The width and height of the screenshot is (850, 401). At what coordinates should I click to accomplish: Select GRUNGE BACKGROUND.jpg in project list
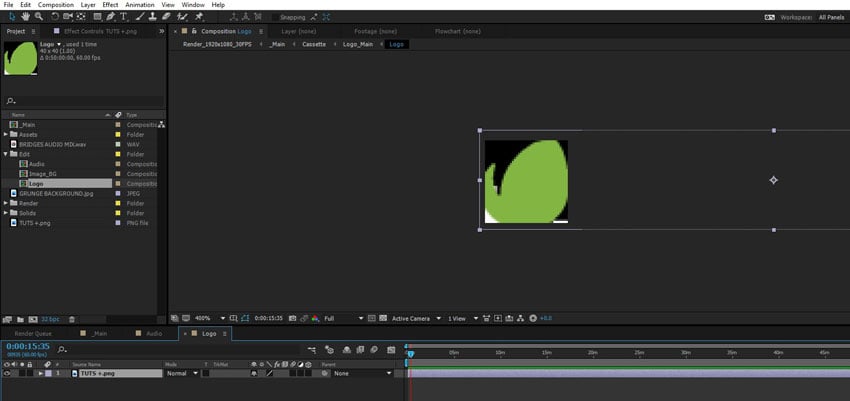[x=57, y=193]
